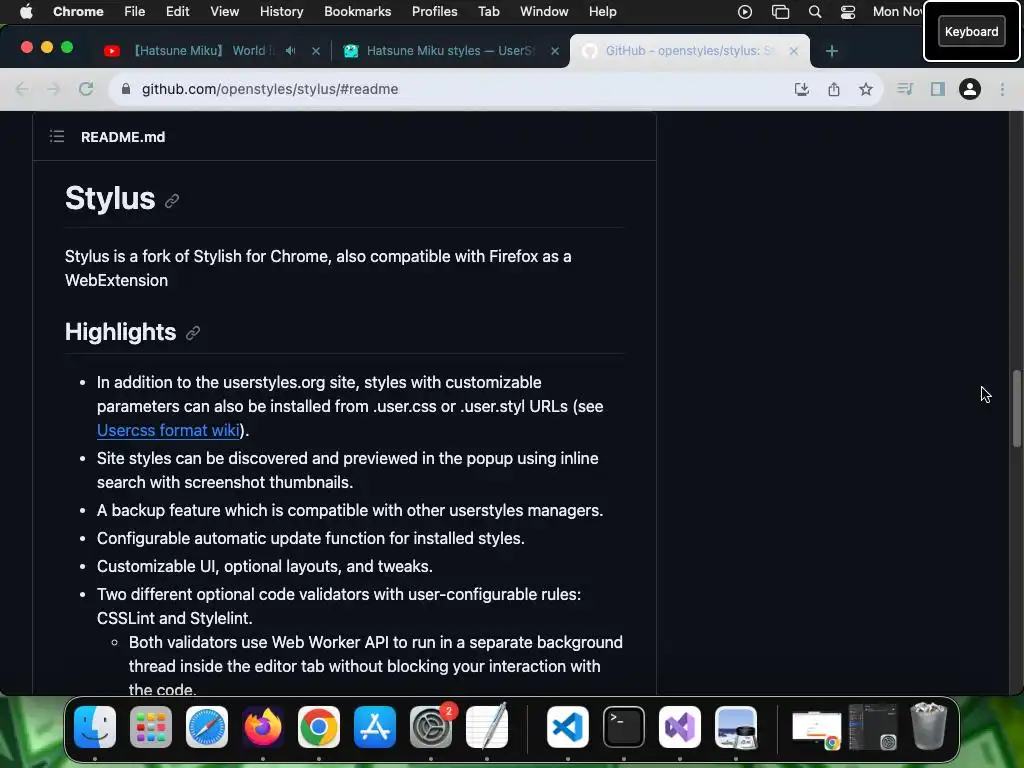This screenshot has width=1024, height=768.
Task: Toggle Chrome side panel
Action: [938, 89]
